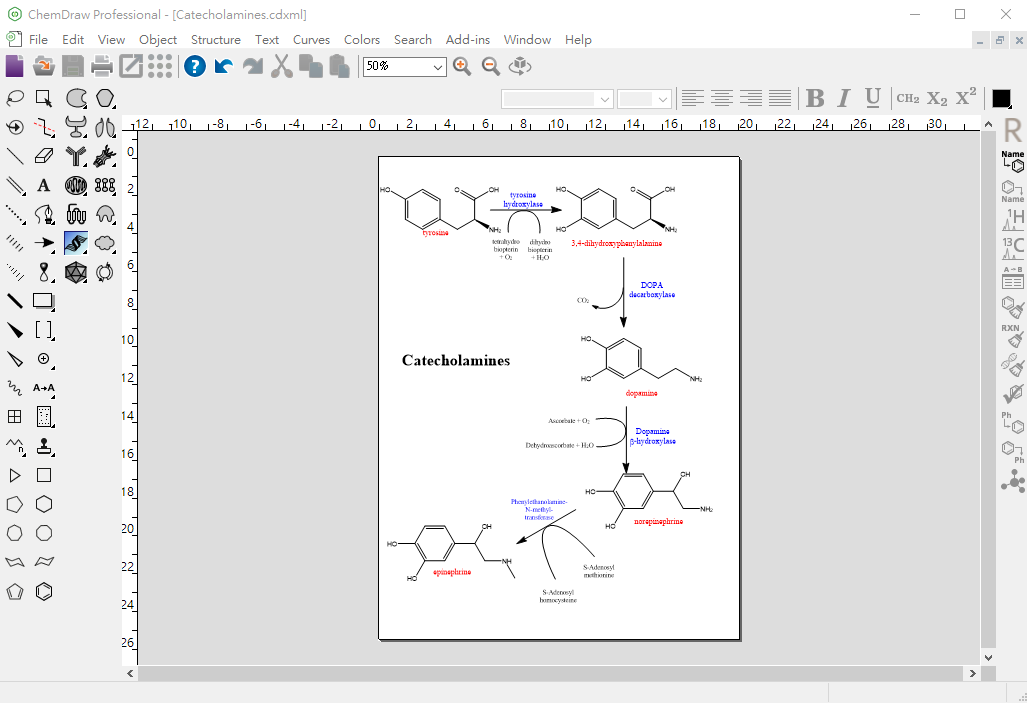Choose the Eraser tool
This screenshot has width=1027, height=703.
44,156
